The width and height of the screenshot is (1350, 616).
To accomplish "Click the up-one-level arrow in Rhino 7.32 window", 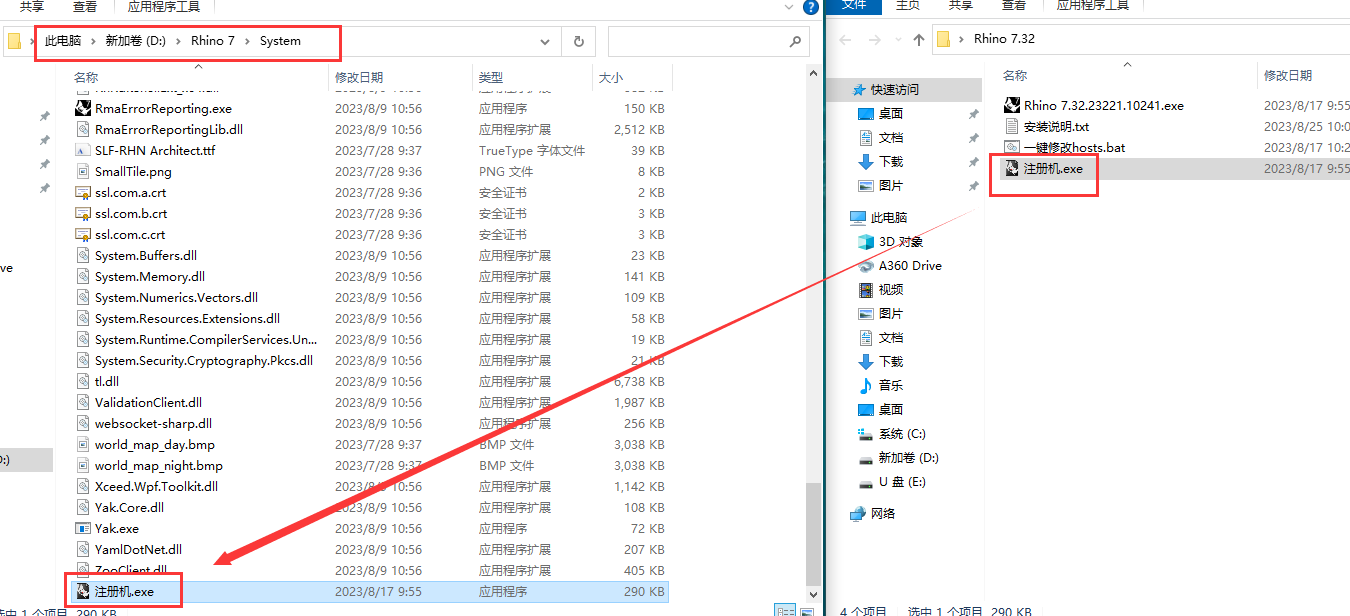I will click(x=919, y=40).
